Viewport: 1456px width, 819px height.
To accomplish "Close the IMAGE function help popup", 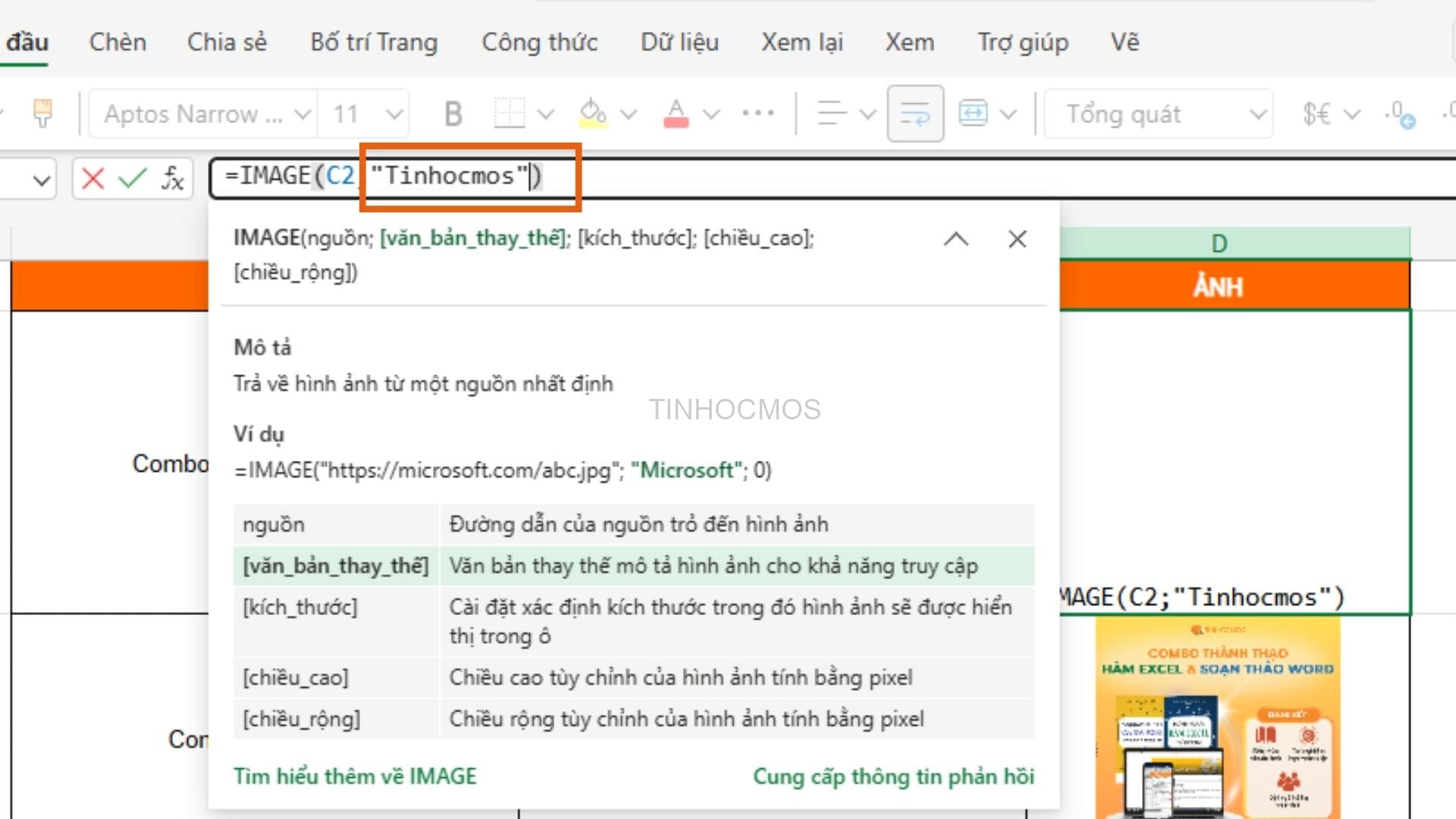I will click(1017, 240).
